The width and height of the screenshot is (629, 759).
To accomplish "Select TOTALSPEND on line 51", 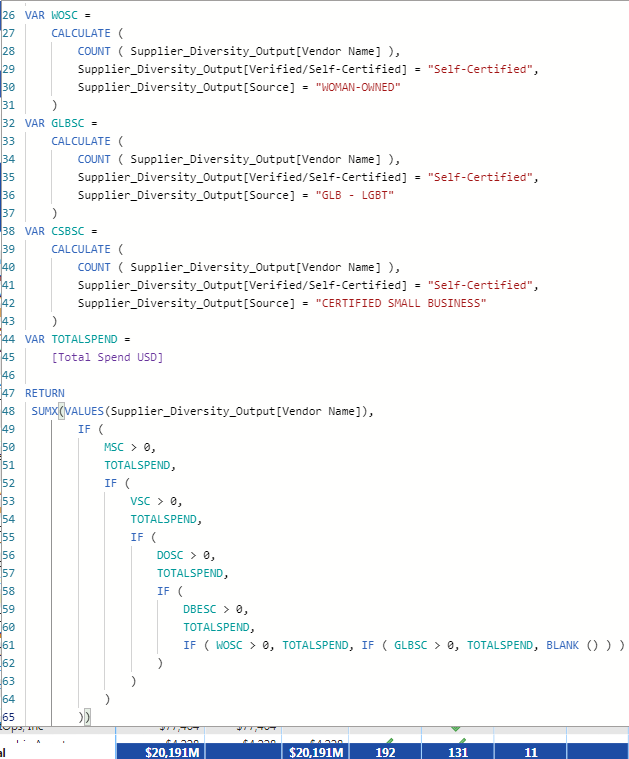I will pyautogui.click(x=137, y=465).
